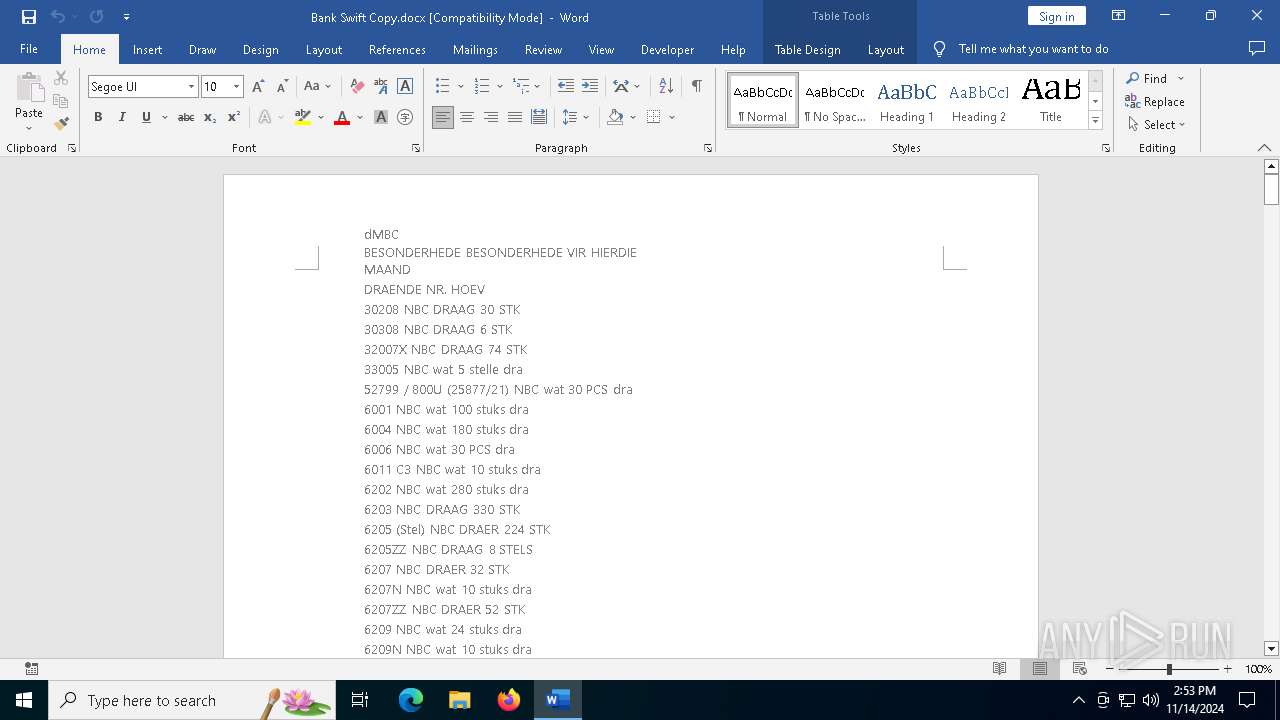Click the enclosed character icon
The image size is (1280, 720).
[x=405, y=117]
